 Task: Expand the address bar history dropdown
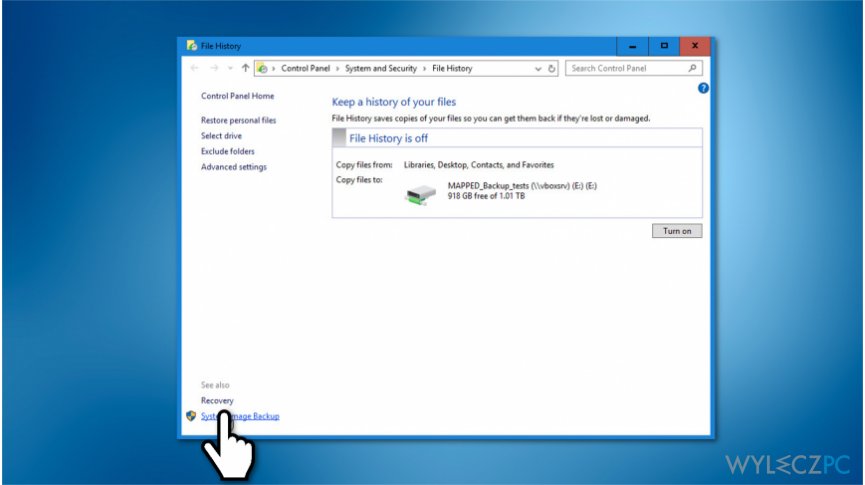point(538,69)
